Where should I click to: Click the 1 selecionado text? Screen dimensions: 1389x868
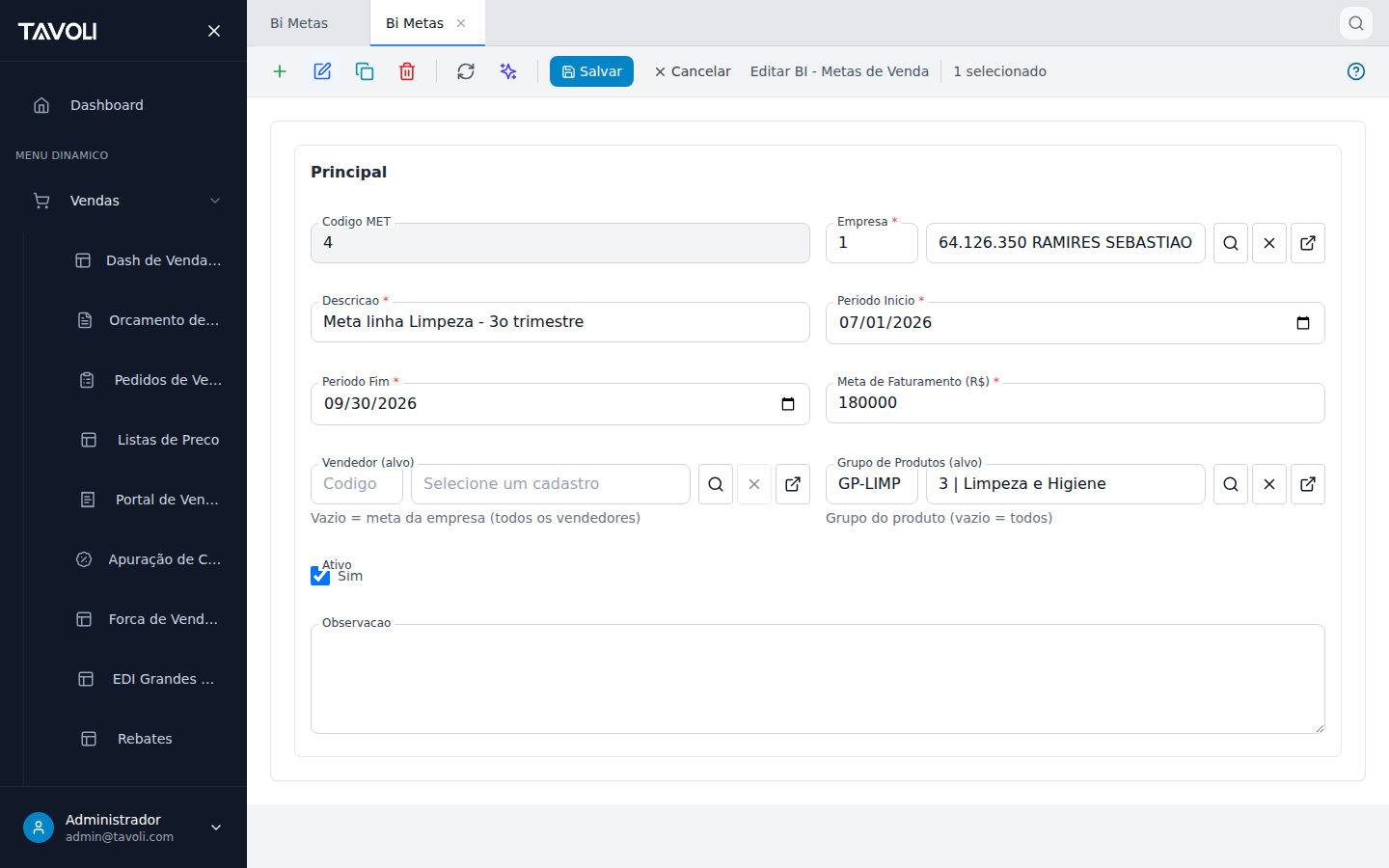tap(999, 71)
